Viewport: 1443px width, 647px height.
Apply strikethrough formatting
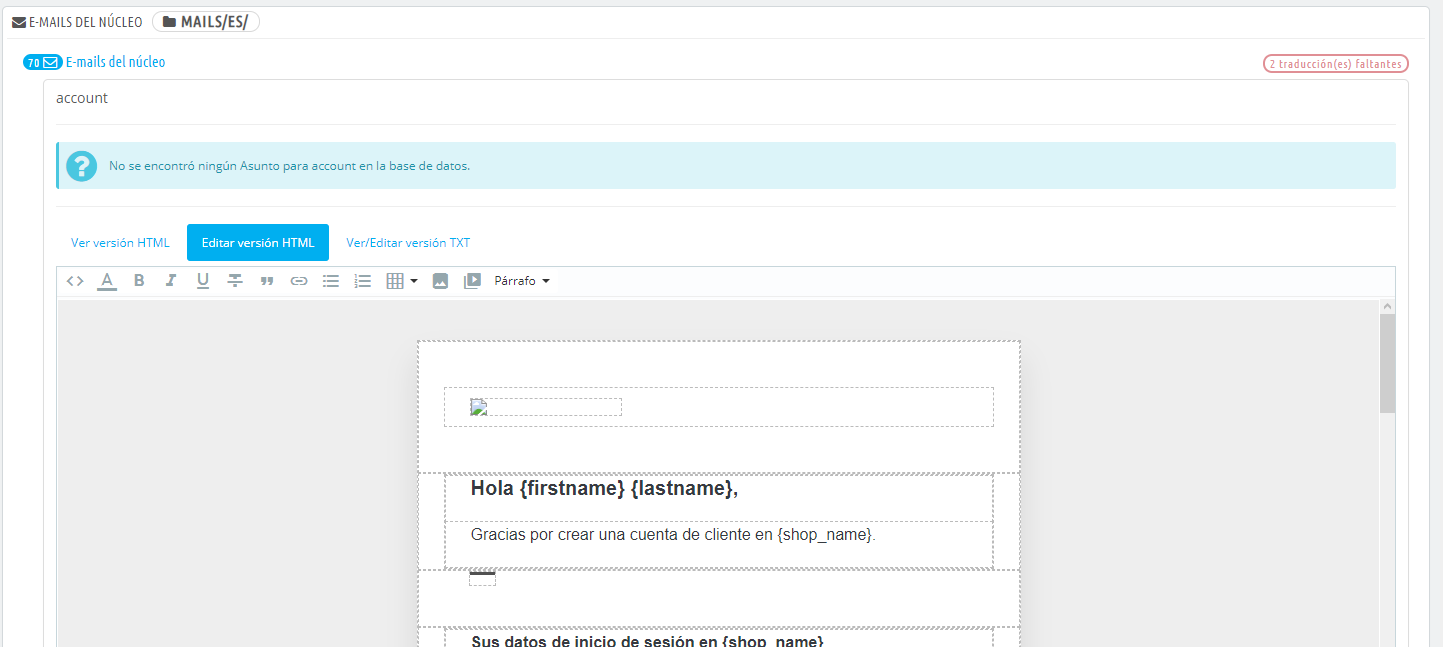click(x=235, y=281)
